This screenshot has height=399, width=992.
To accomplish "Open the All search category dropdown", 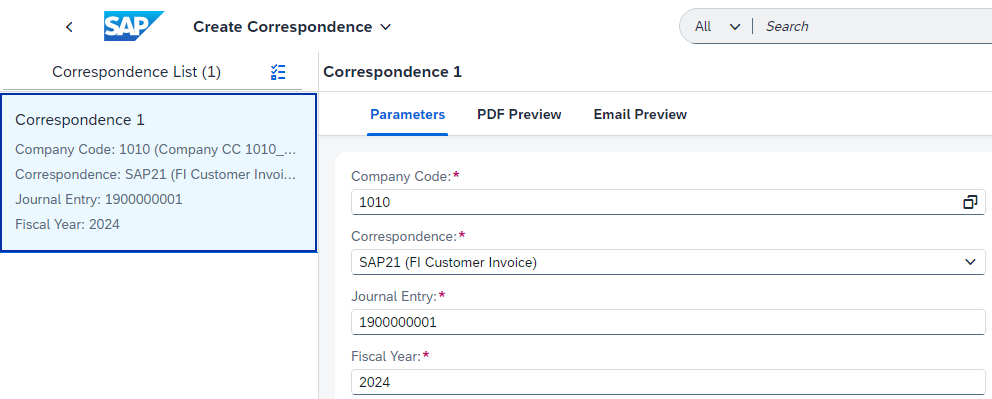I will (717, 27).
